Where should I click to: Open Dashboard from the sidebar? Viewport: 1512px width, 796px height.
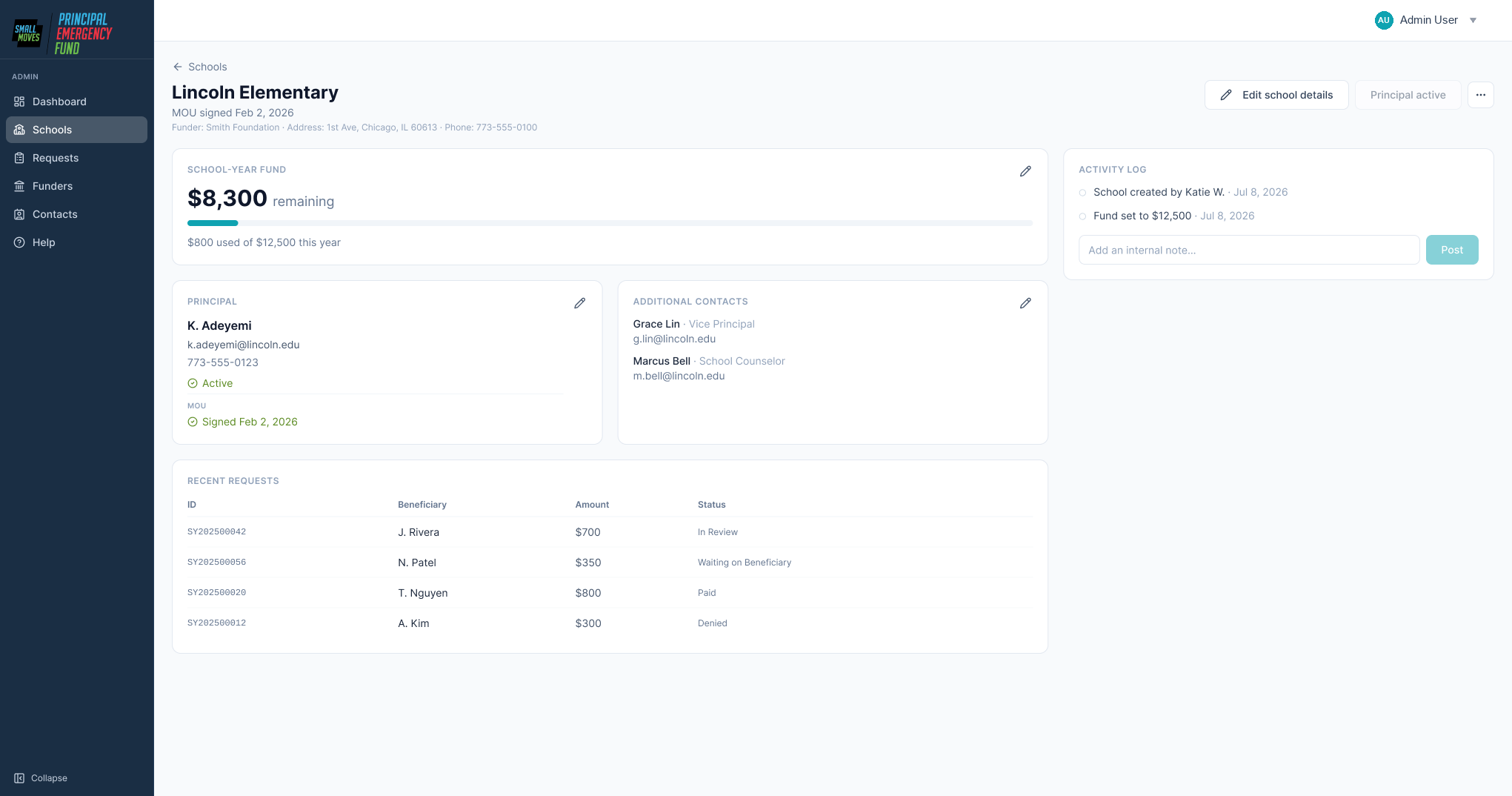(x=76, y=102)
